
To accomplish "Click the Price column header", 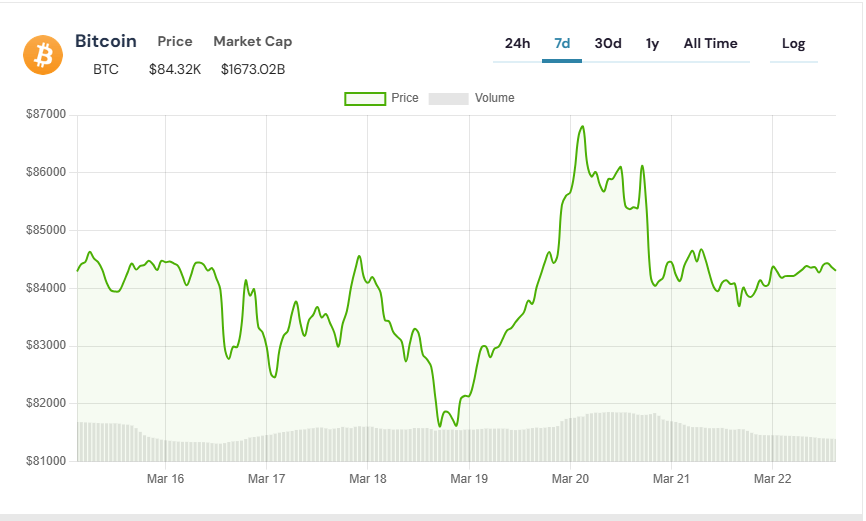I will coord(175,41).
